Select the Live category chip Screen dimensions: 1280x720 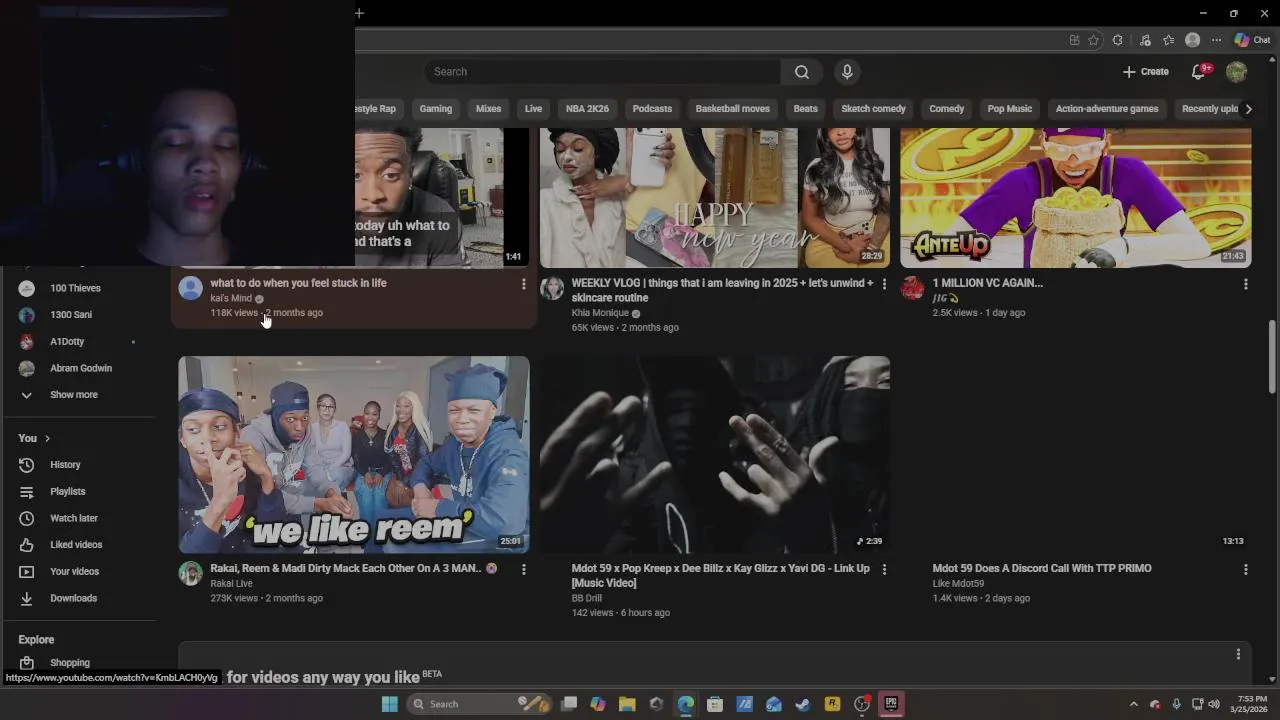533,109
